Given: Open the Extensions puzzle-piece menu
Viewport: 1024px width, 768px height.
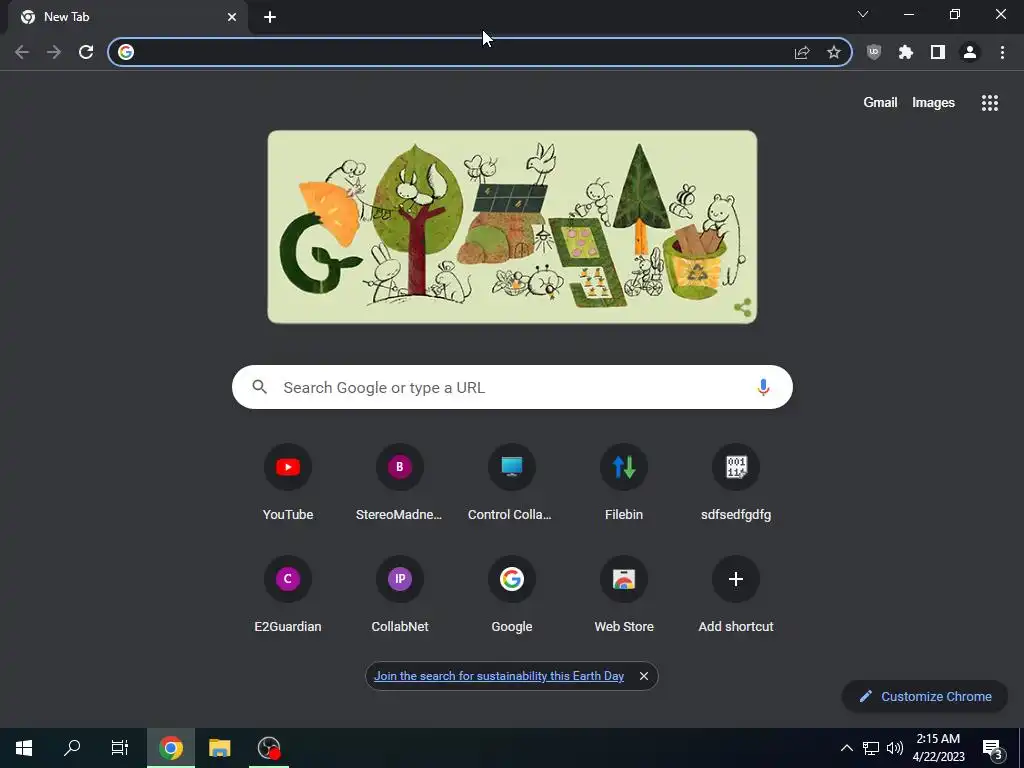Looking at the screenshot, I should (906, 52).
